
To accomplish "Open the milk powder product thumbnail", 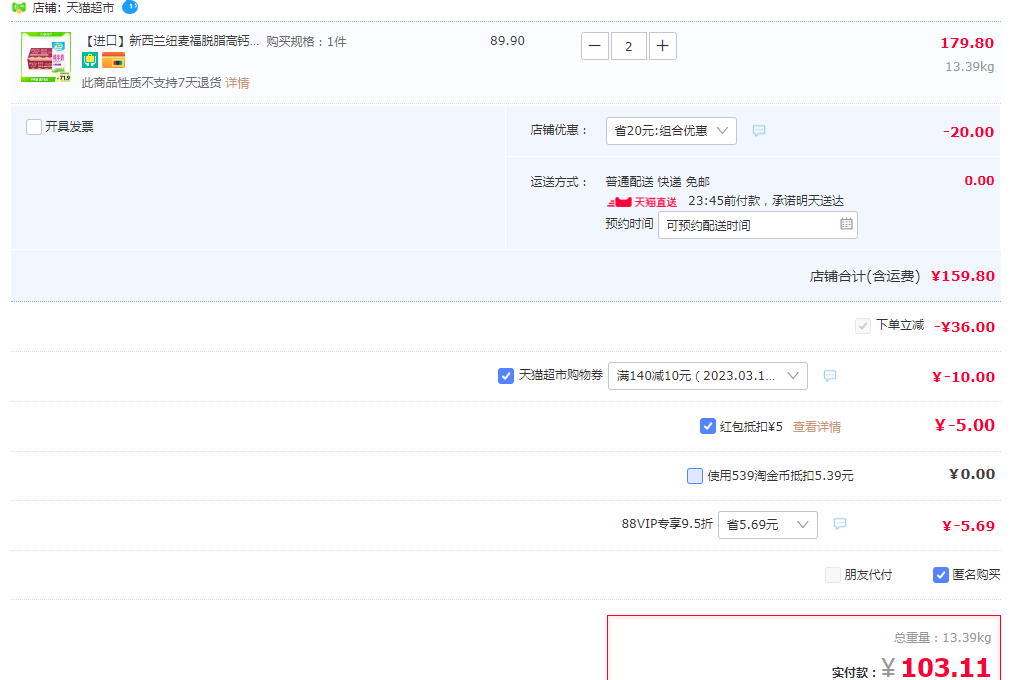I will click(46, 57).
